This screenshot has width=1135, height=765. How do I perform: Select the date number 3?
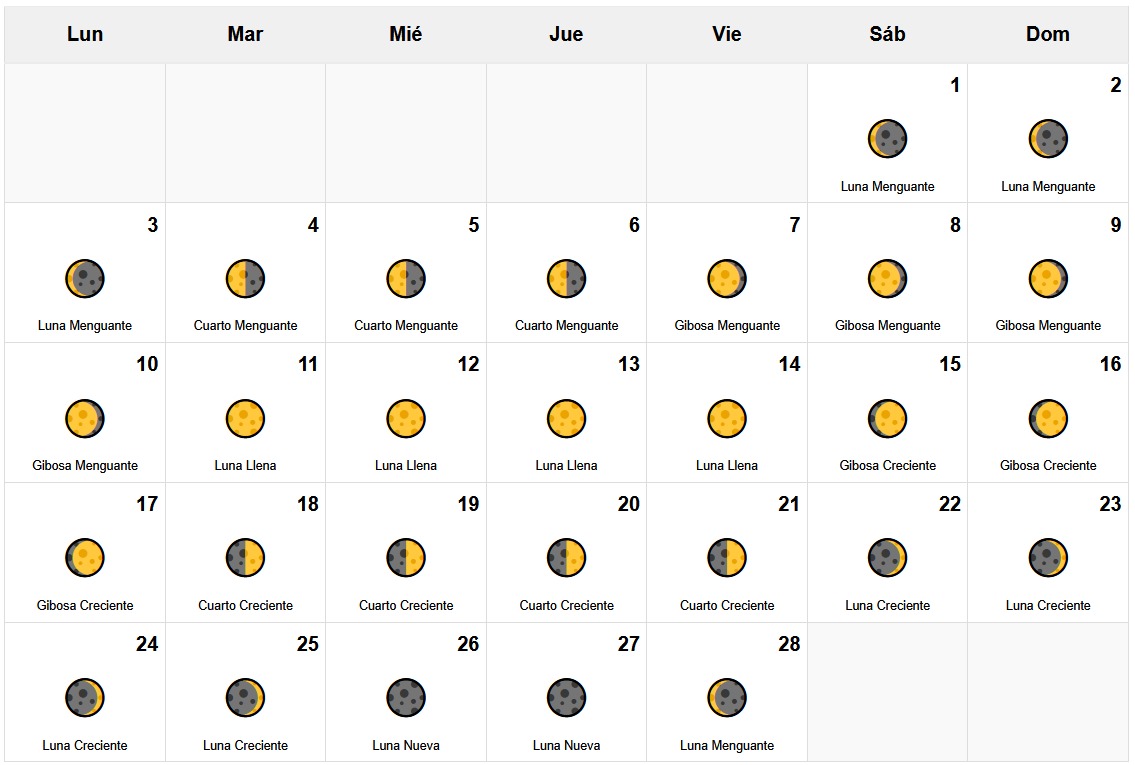(x=152, y=225)
